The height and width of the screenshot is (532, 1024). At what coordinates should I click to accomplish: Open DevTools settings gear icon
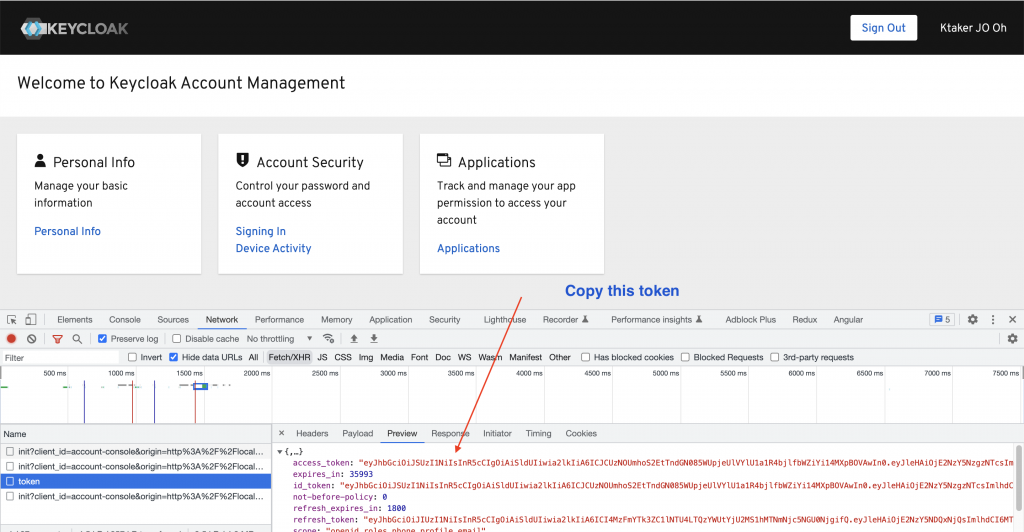pos(972,320)
